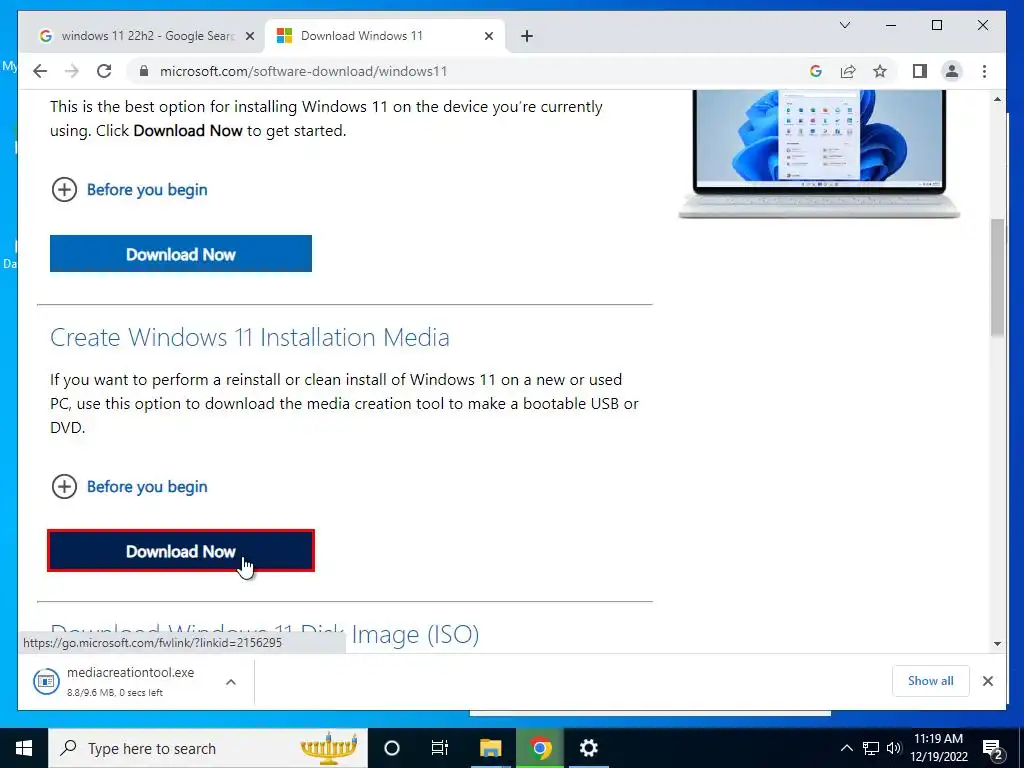Click the scrollbar down arrow
This screenshot has height=768, width=1024.
pos(997,643)
